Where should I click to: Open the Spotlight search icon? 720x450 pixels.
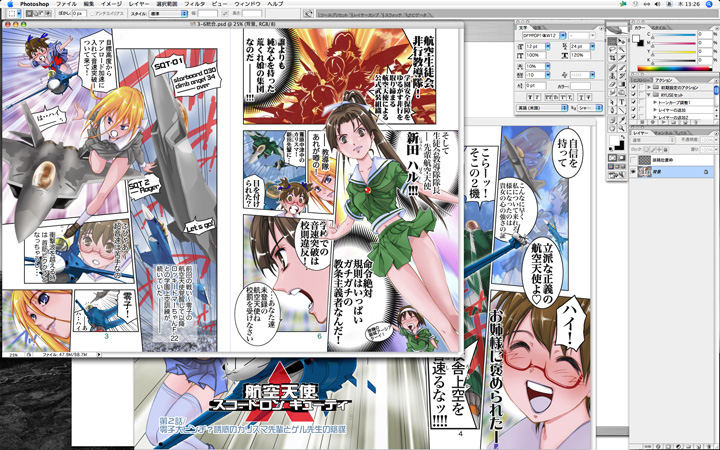tap(709, 4)
